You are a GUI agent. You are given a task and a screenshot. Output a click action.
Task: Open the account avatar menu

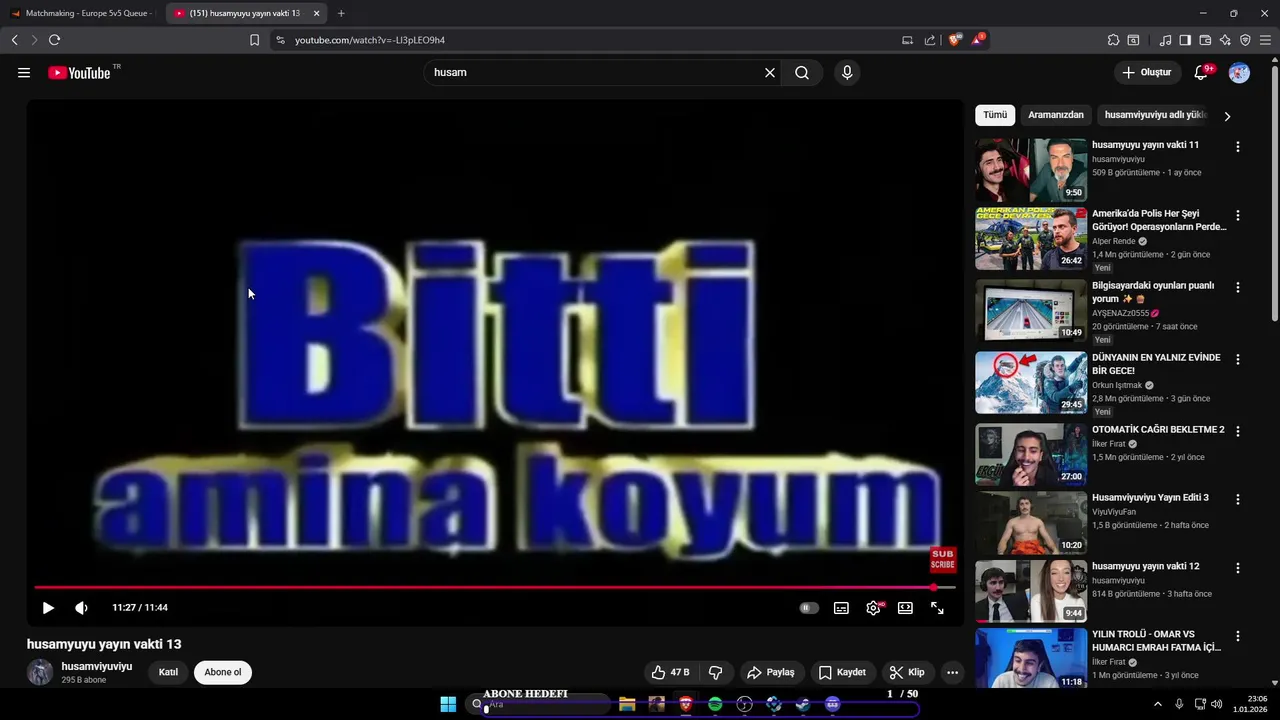1239,73
